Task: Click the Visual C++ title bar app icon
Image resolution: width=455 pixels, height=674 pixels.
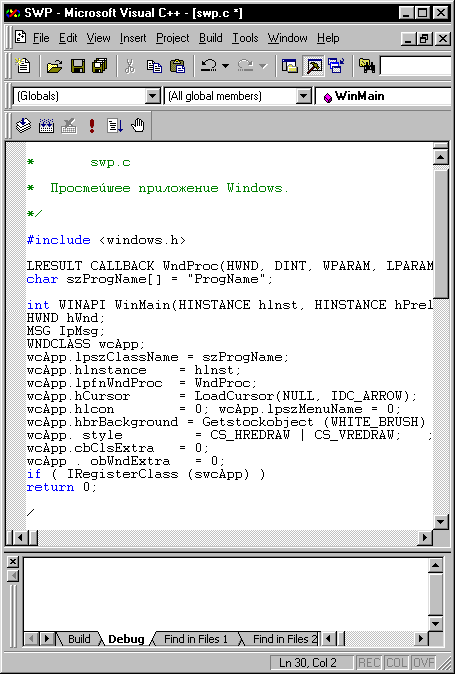Action: click(13, 13)
